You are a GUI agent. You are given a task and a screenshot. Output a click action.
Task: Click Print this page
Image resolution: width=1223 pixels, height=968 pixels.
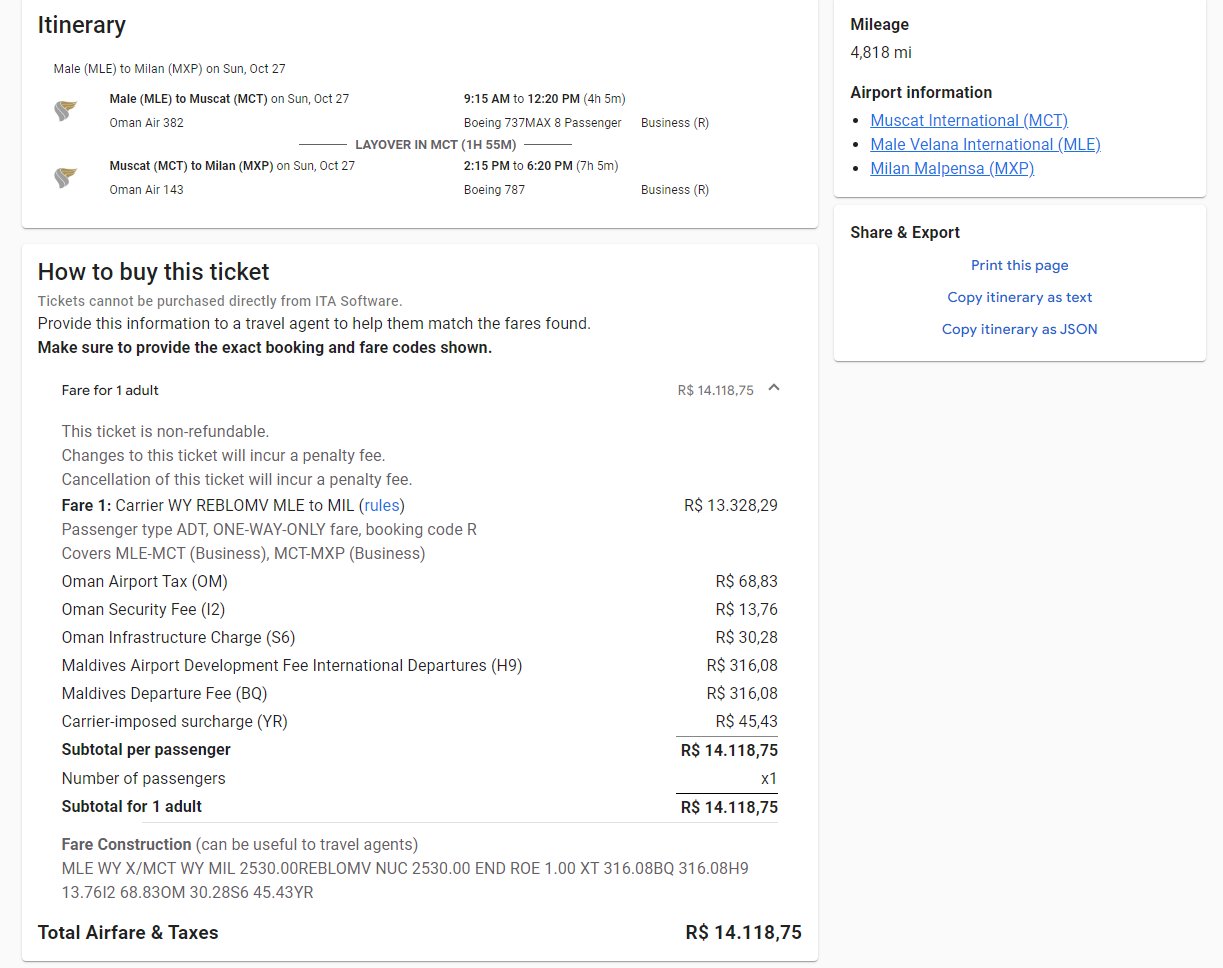point(1020,265)
